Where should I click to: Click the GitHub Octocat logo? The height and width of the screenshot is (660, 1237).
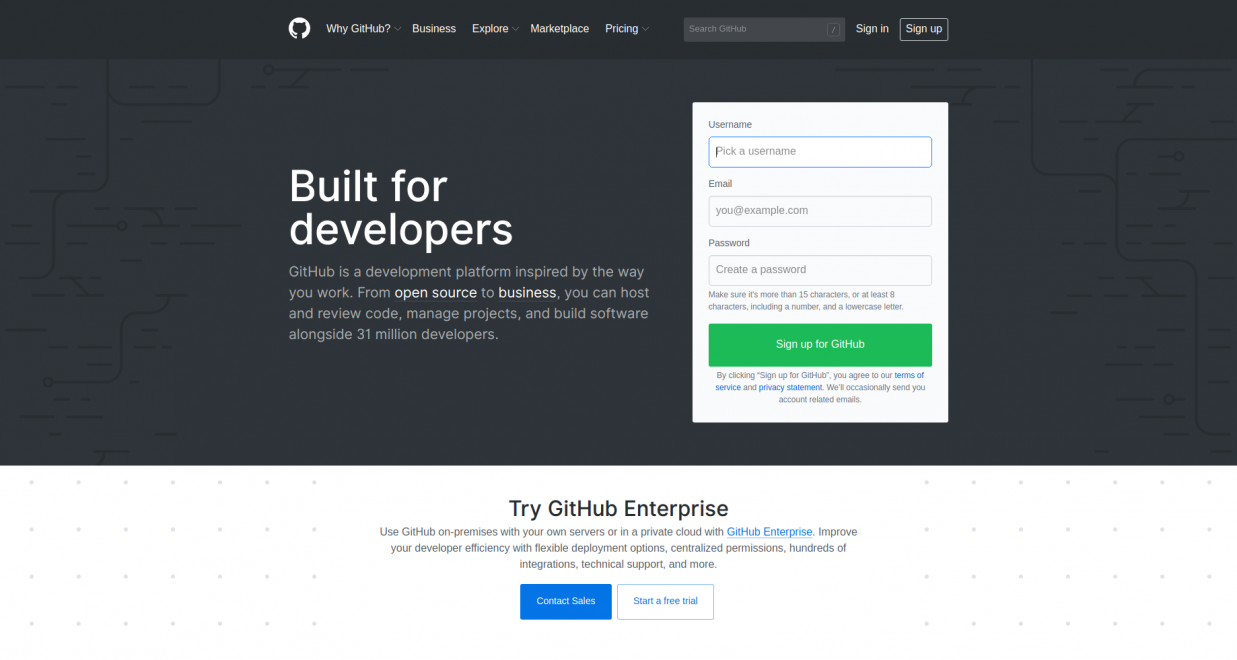pyautogui.click(x=299, y=28)
